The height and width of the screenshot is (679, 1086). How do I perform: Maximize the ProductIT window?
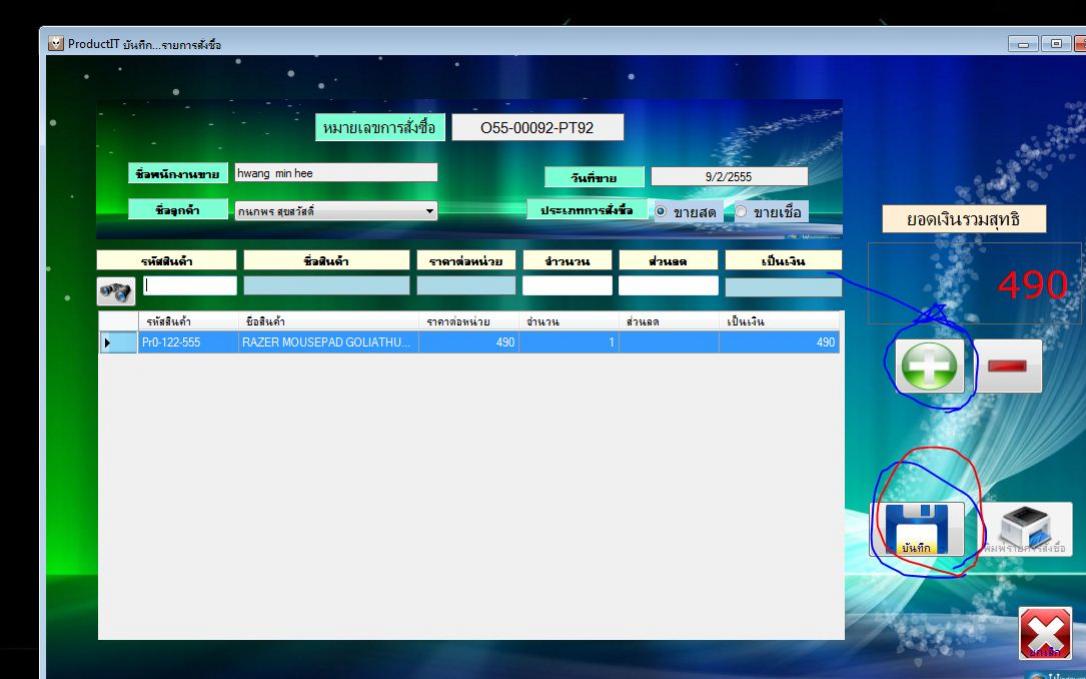tap(1056, 44)
